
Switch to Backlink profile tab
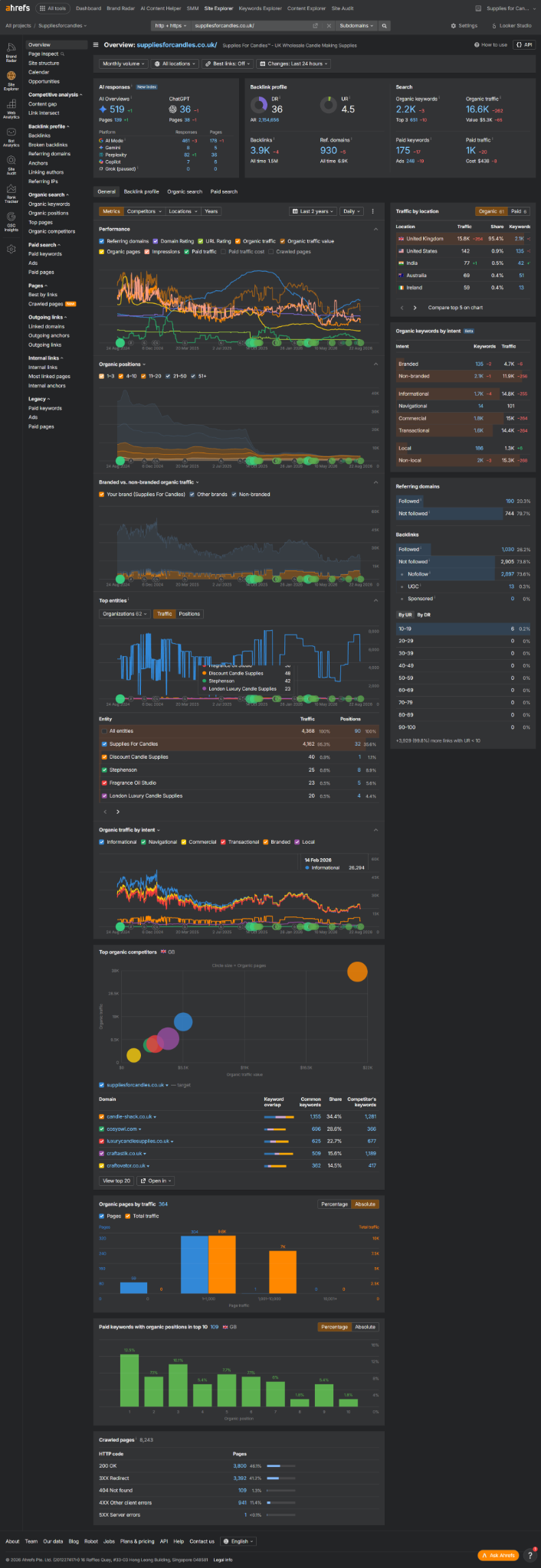[142, 191]
